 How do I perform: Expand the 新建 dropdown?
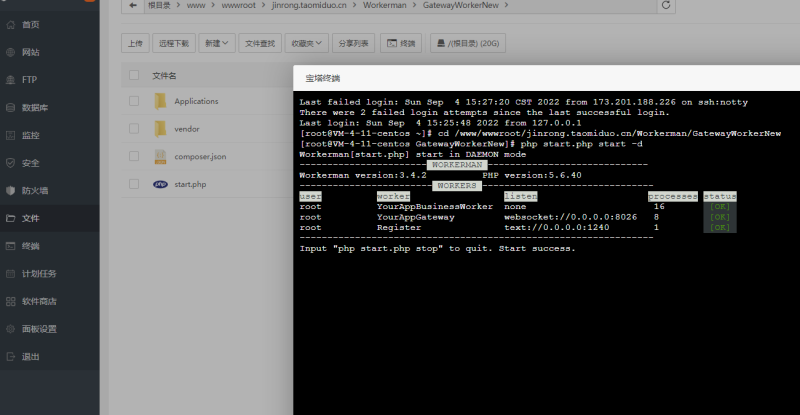point(217,43)
